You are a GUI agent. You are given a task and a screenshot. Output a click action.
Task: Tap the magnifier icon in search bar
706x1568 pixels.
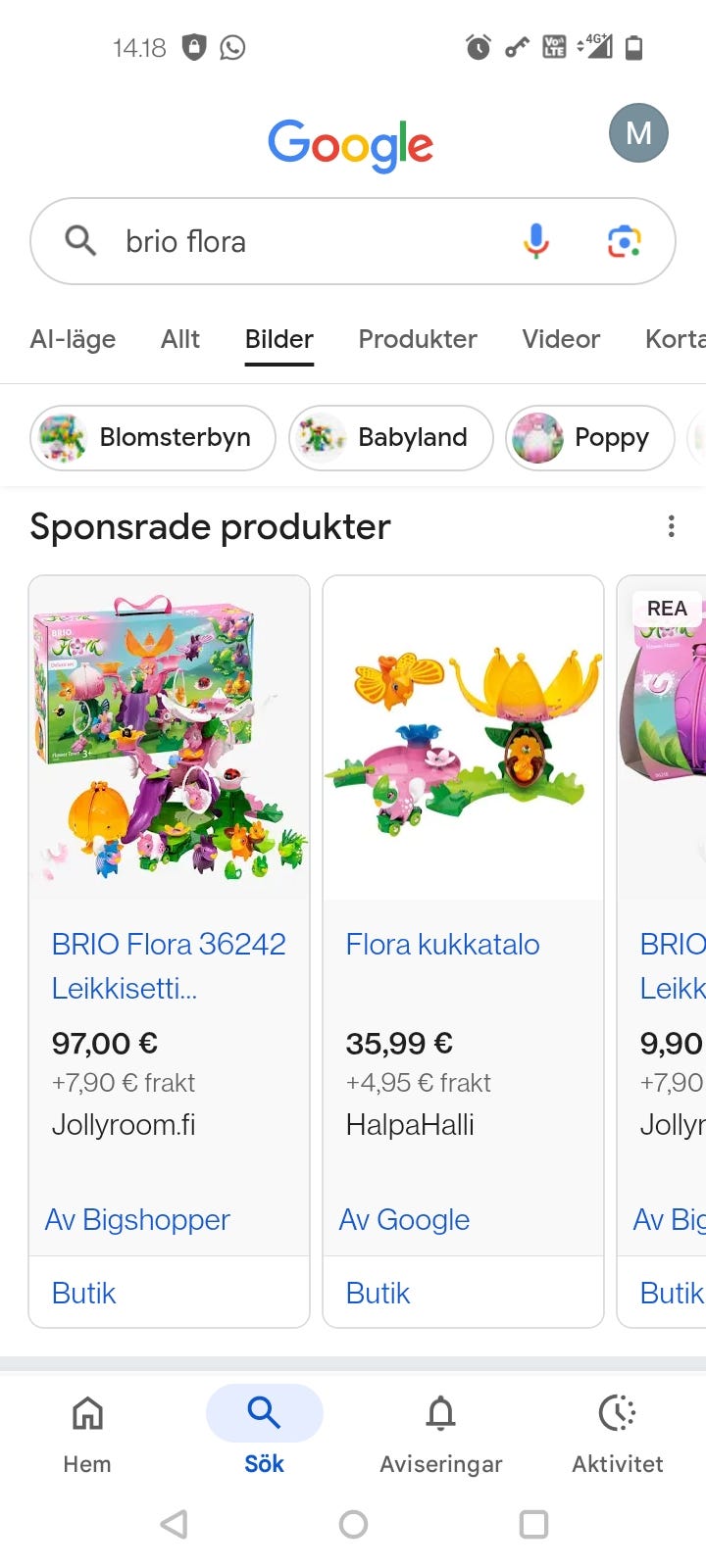pyautogui.click(x=80, y=241)
